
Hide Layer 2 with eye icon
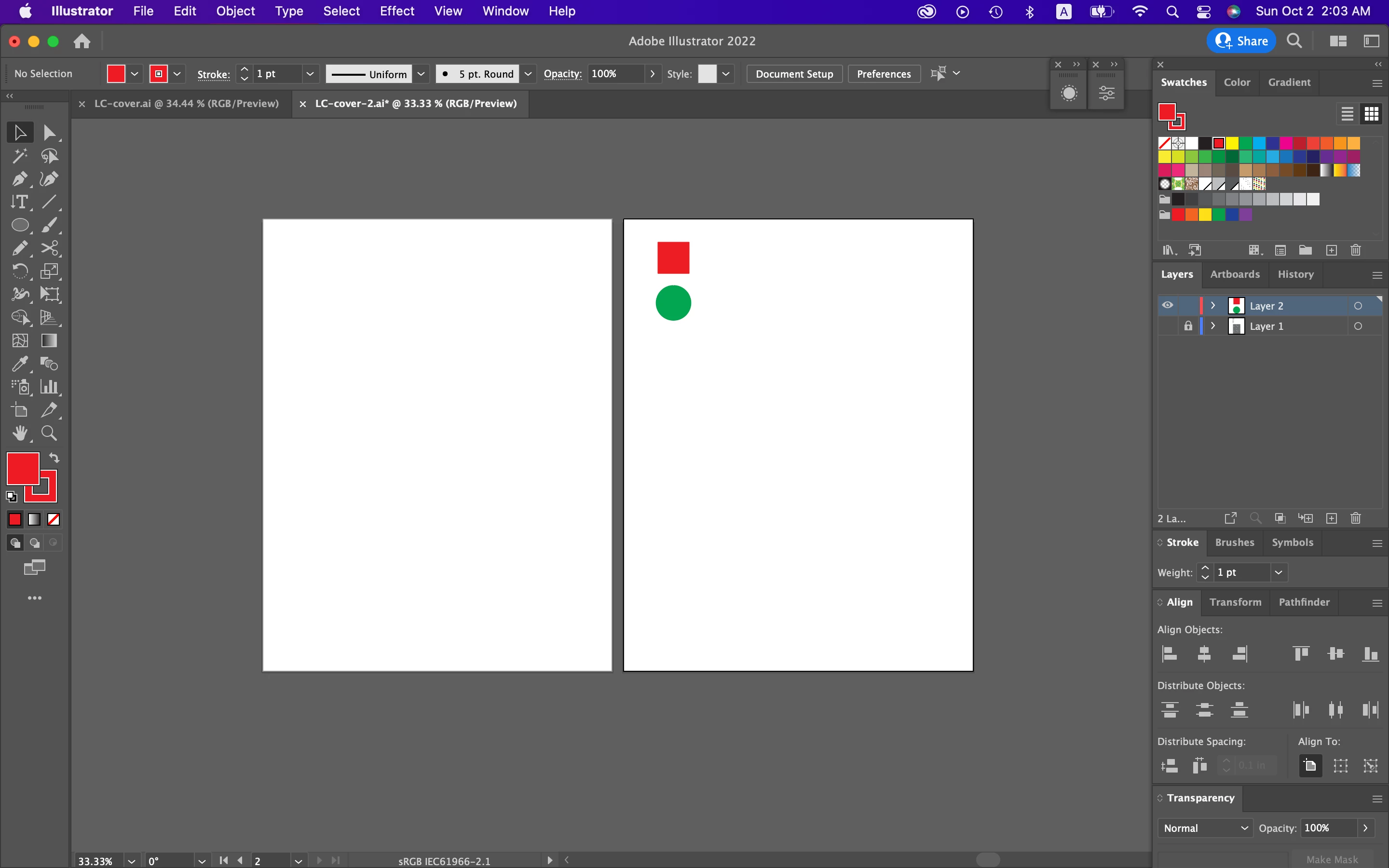click(x=1168, y=305)
